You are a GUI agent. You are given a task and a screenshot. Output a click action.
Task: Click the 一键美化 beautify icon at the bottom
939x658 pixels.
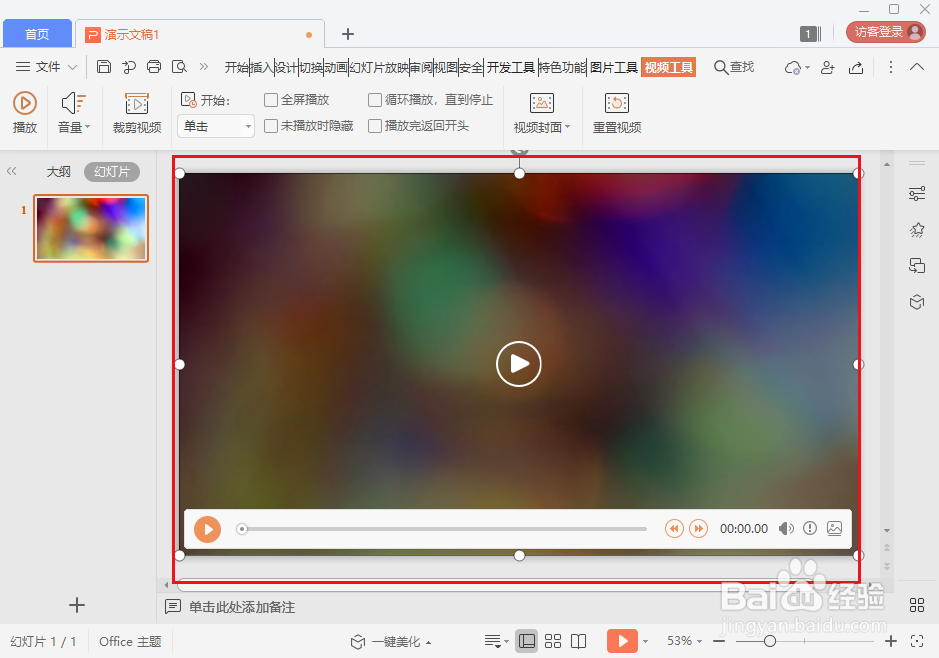tap(392, 641)
